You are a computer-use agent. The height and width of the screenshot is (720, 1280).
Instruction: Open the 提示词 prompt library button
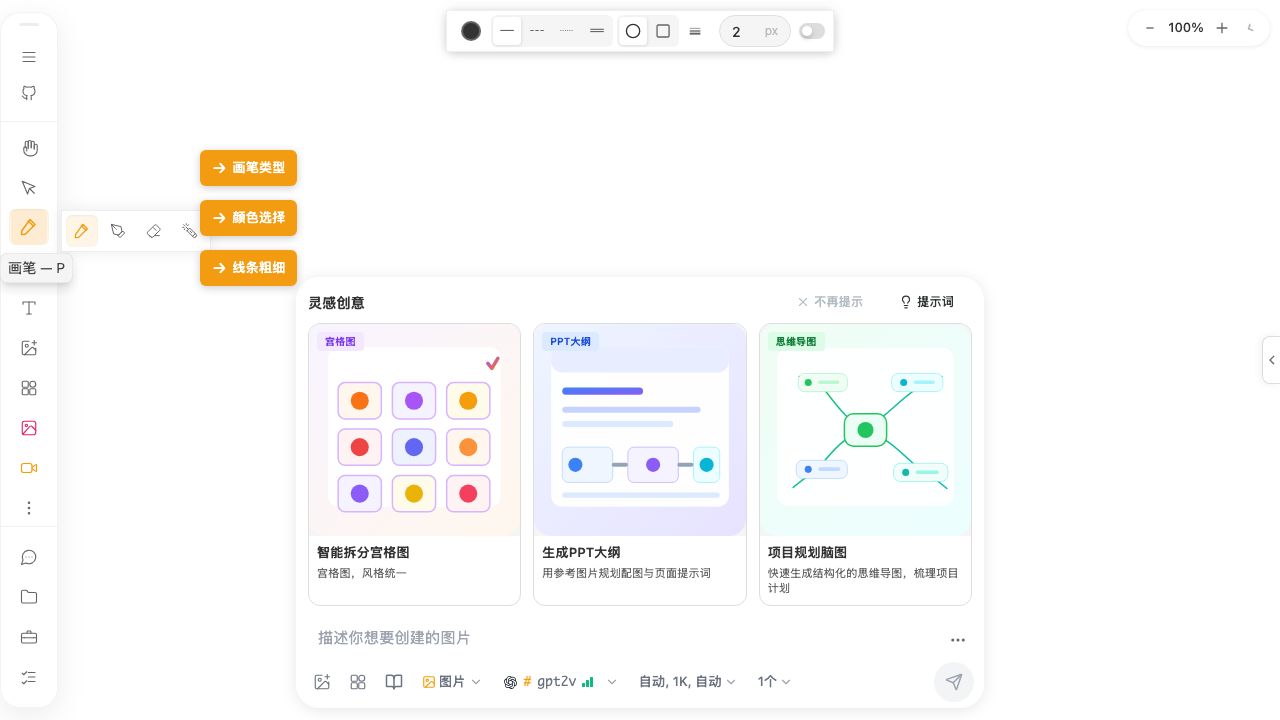927,302
